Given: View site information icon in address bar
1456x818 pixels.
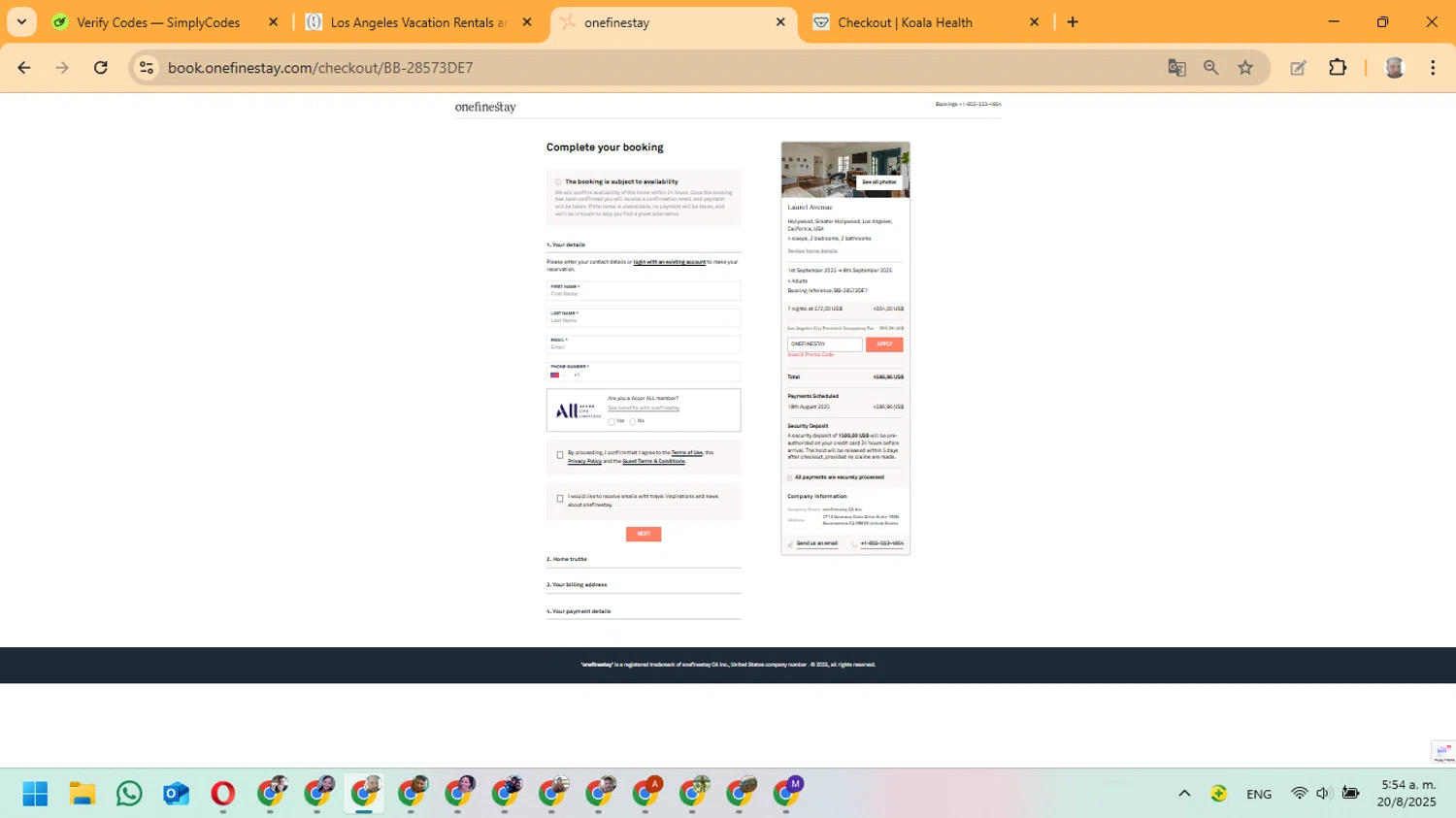Looking at the screenshot, I should click(x=147, y=68).
